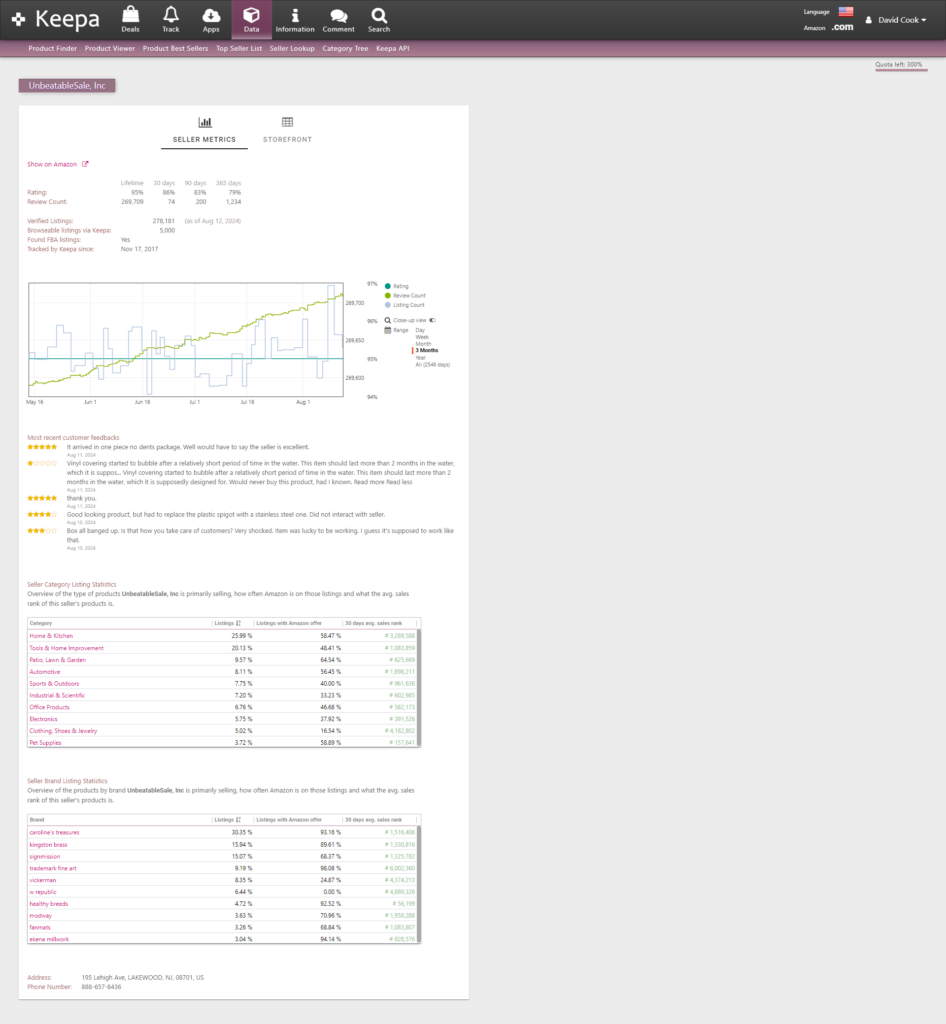Open Top Seller List

239,48
